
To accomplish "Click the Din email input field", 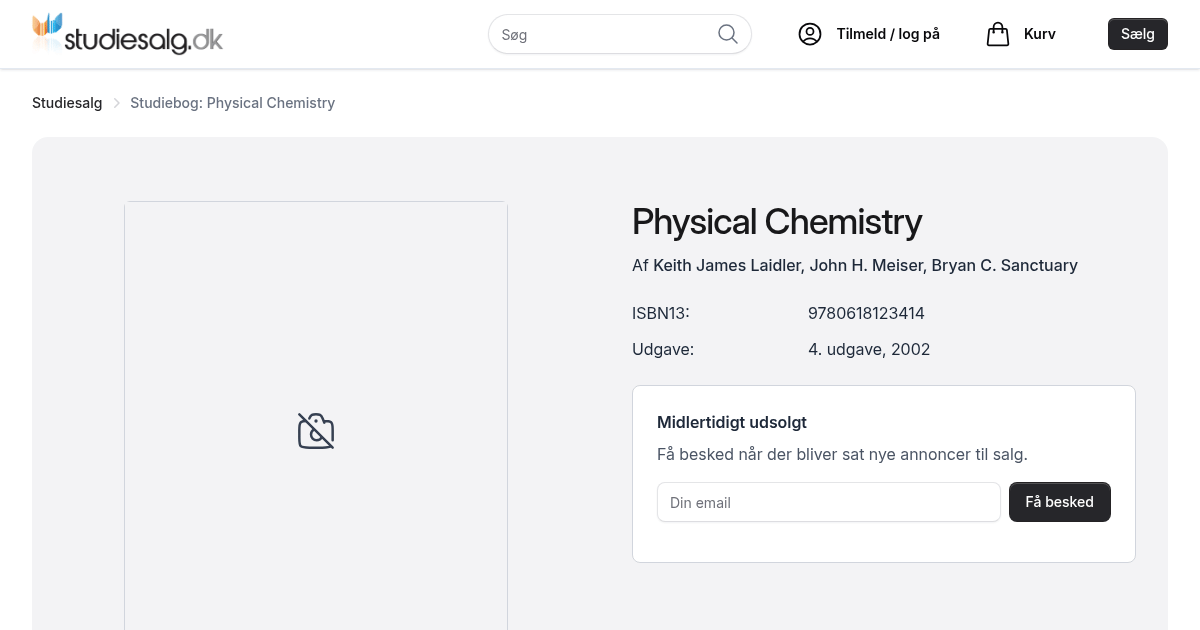I will coord(828,502).
